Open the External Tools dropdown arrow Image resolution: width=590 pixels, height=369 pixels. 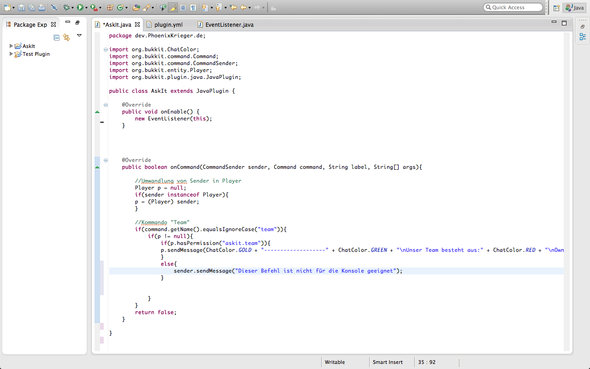pyautogui.click(x=100, y=8)
